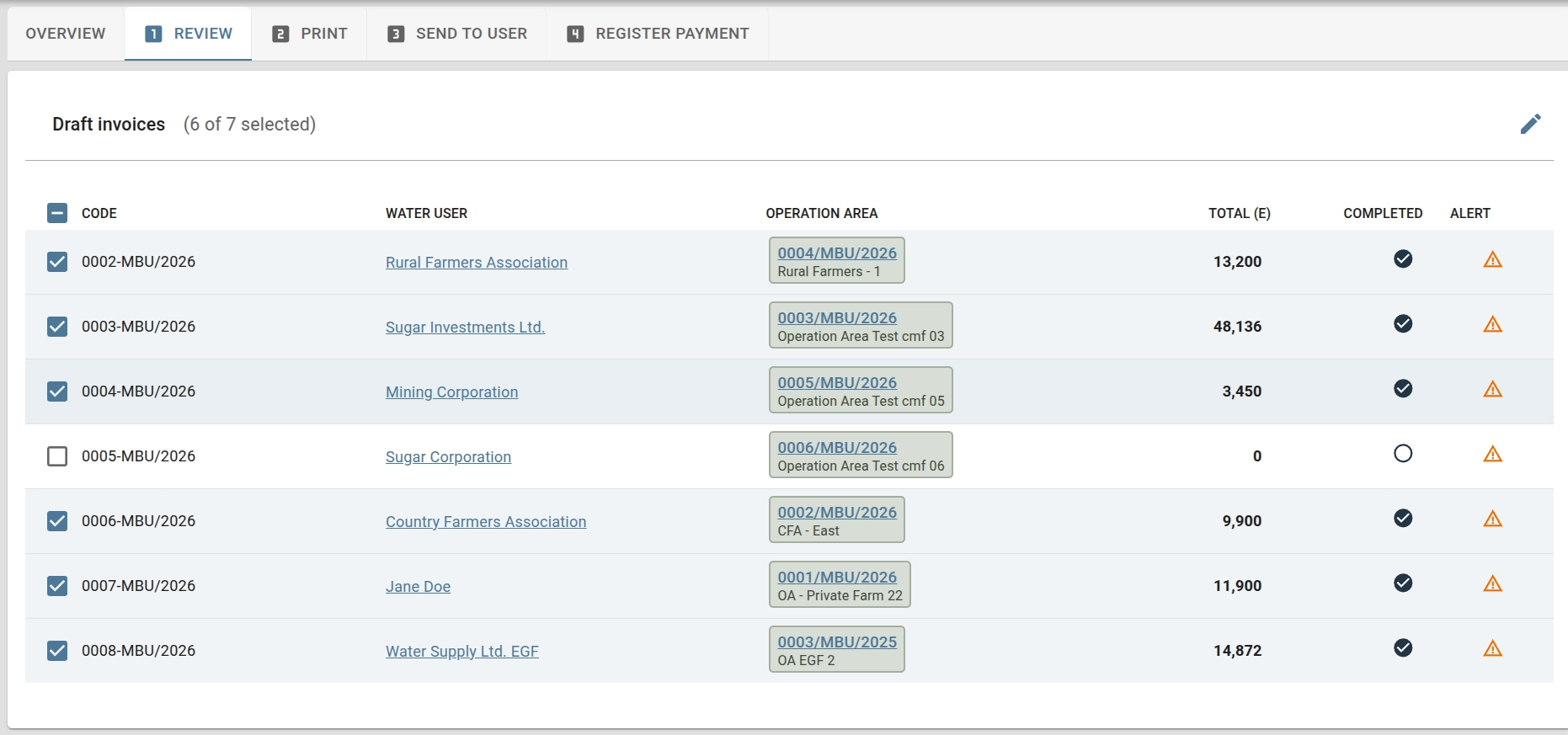This screenshot has height=735, width=1568.
Task: Click the pencil edit icon for Draft invoices
Action: point(1530,124)
